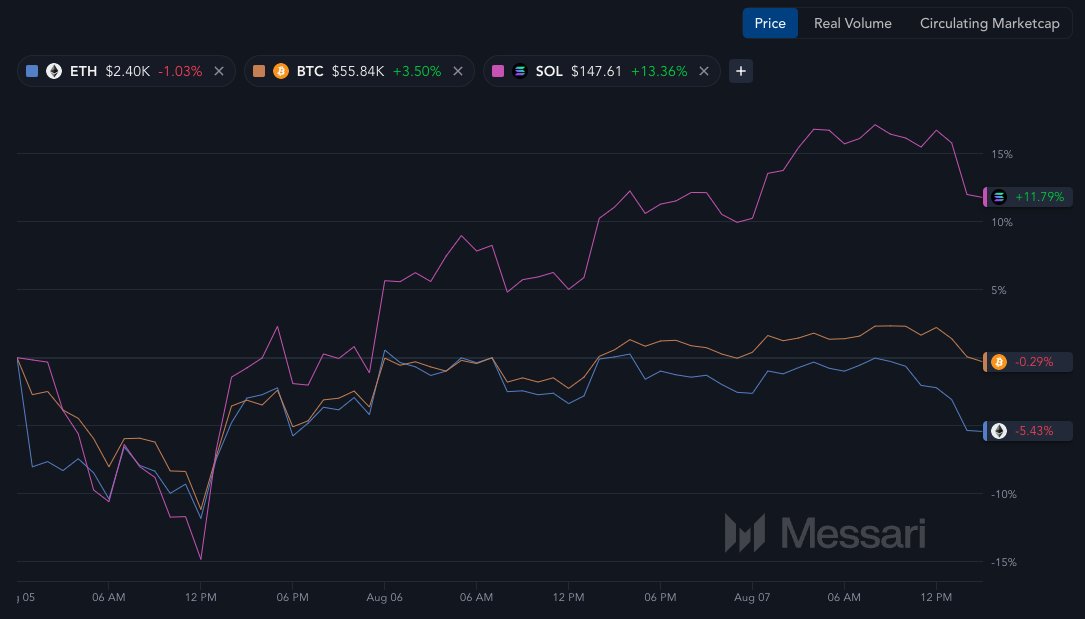Click the Ethereum logo in ETH chip

[x=54, y=71]
